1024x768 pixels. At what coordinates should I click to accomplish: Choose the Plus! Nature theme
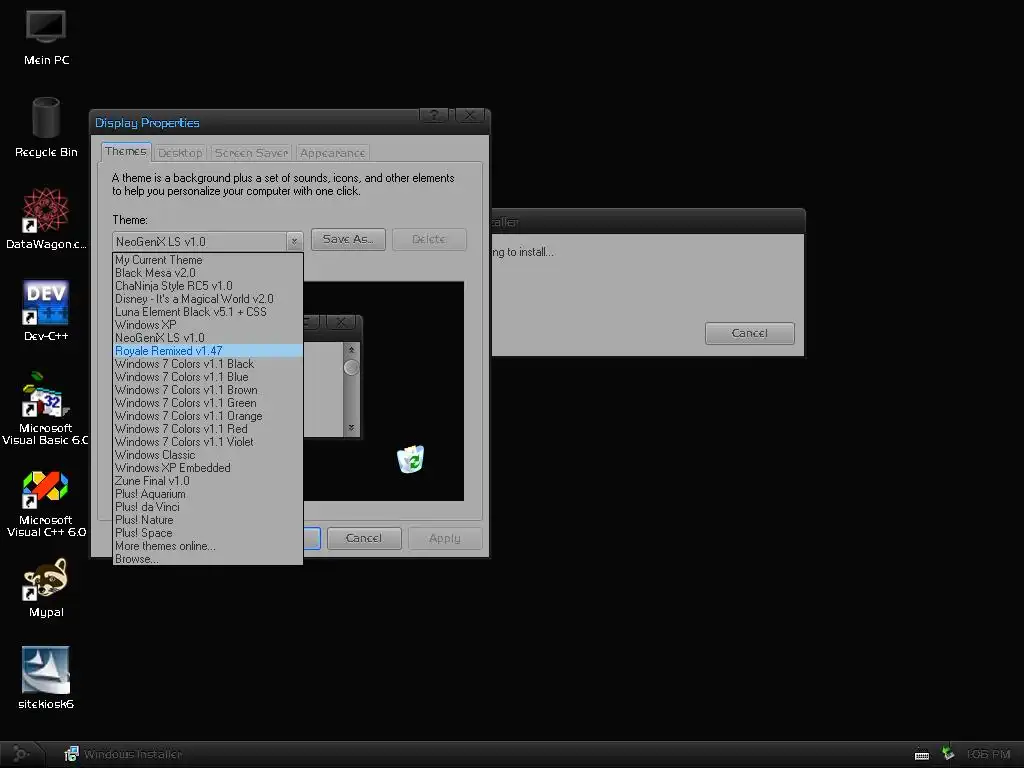tap(208, 520)
